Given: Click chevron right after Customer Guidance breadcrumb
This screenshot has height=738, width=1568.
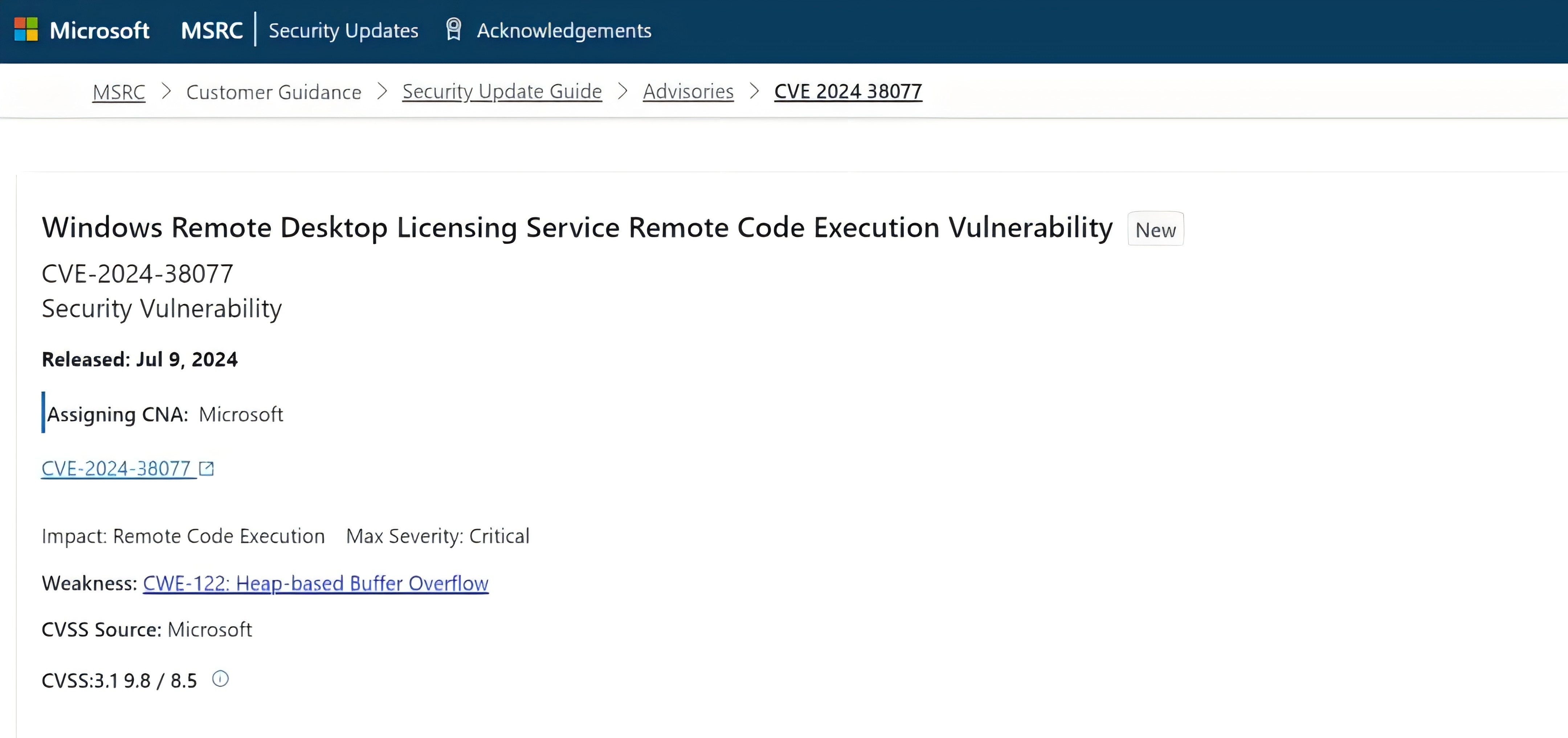Looking at the screenshot, I should 382,91.
